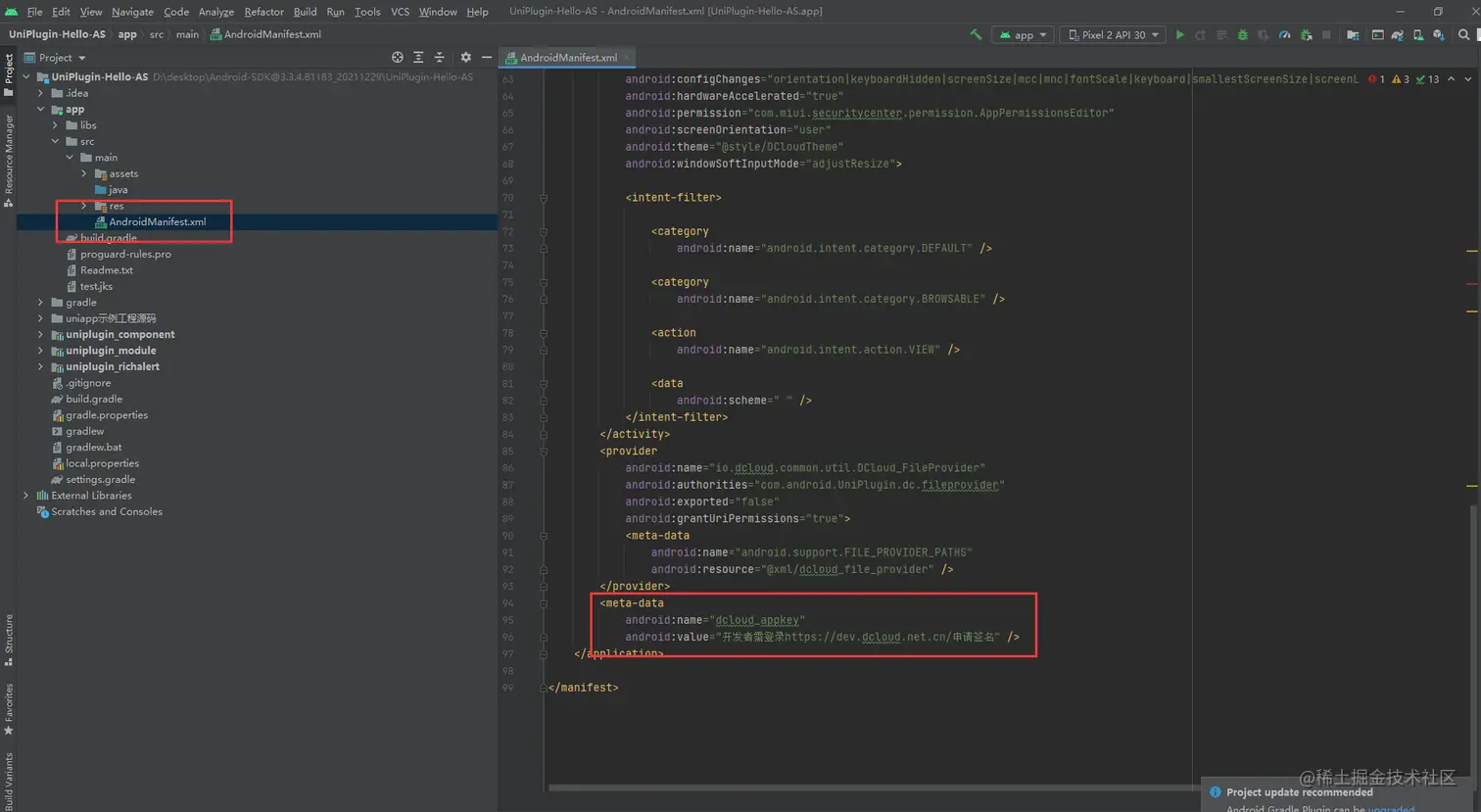
Task: Expand the uniplugin_component module
Action: [x=40, y=334]
